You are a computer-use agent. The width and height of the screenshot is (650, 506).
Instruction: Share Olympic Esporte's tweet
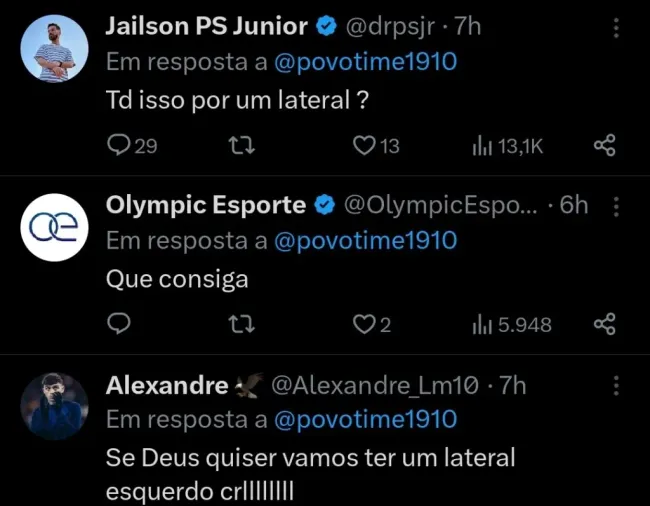[604, 324]
